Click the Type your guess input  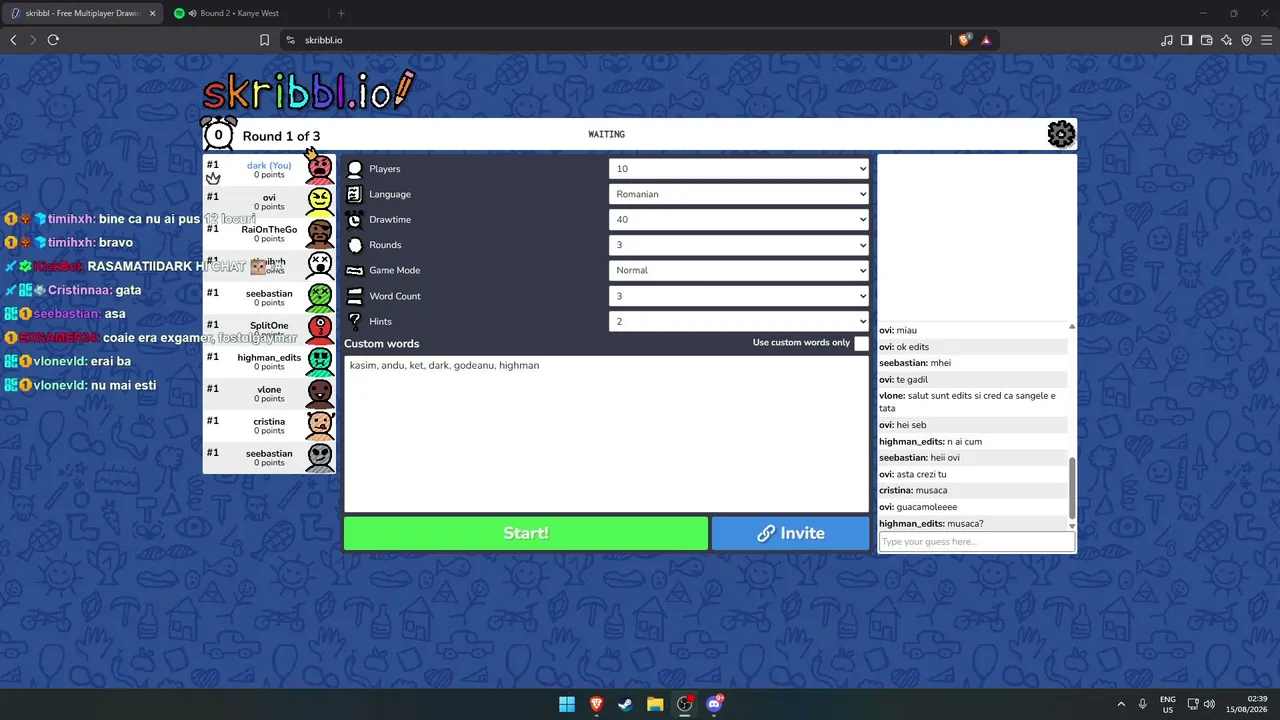coord(977,542)
